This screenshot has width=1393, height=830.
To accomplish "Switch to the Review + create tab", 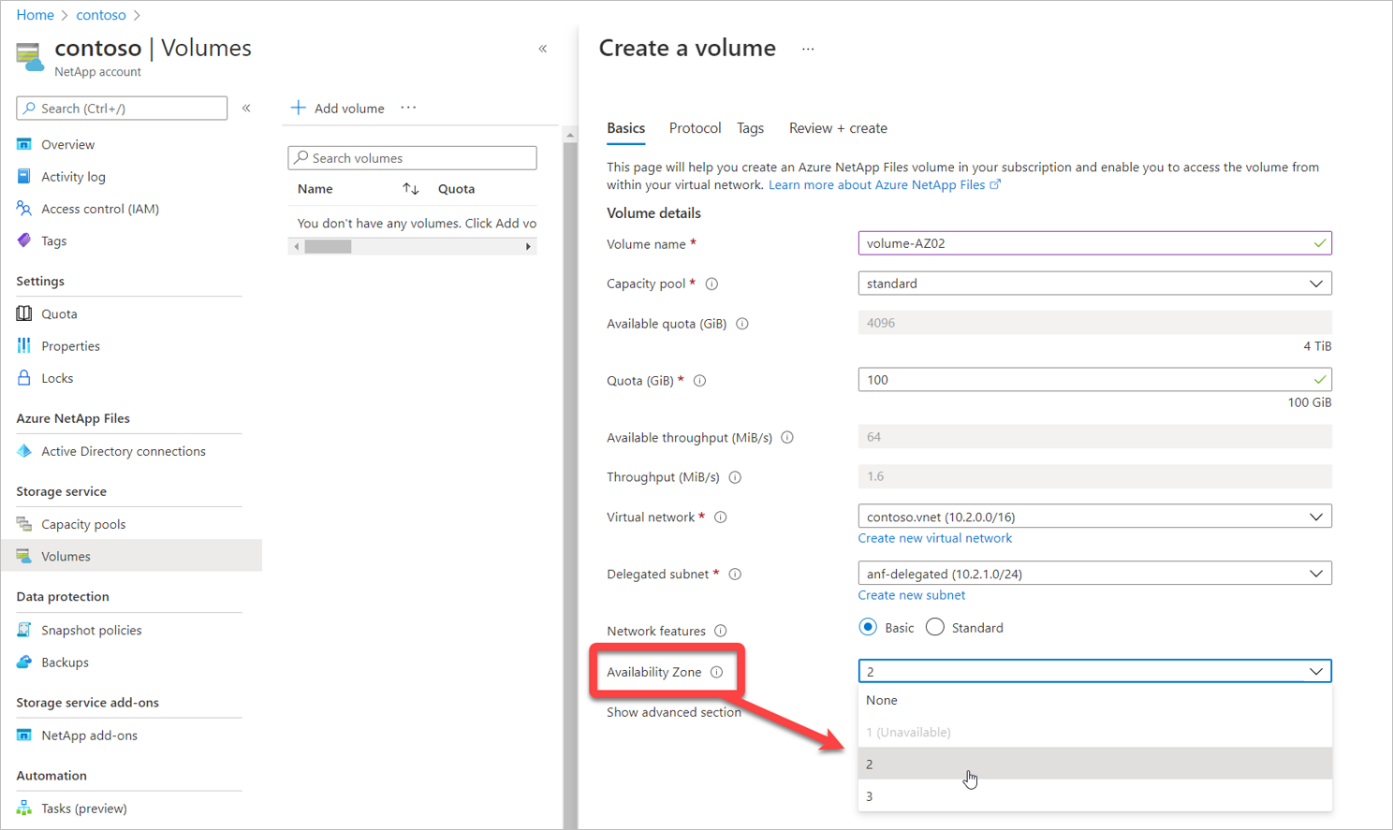I will pyautogui.click(x=838, y=128).
